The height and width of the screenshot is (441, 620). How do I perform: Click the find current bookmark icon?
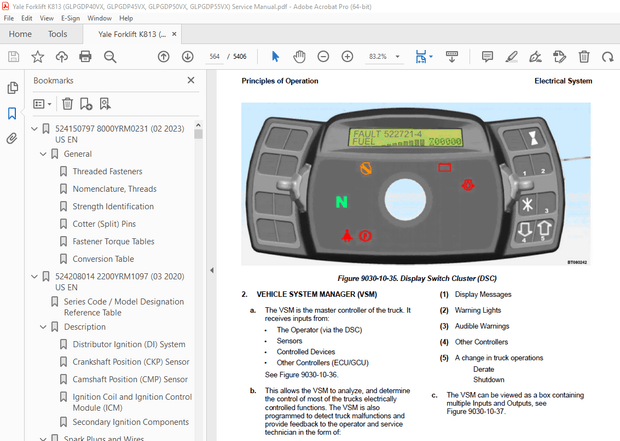point(105,104)
